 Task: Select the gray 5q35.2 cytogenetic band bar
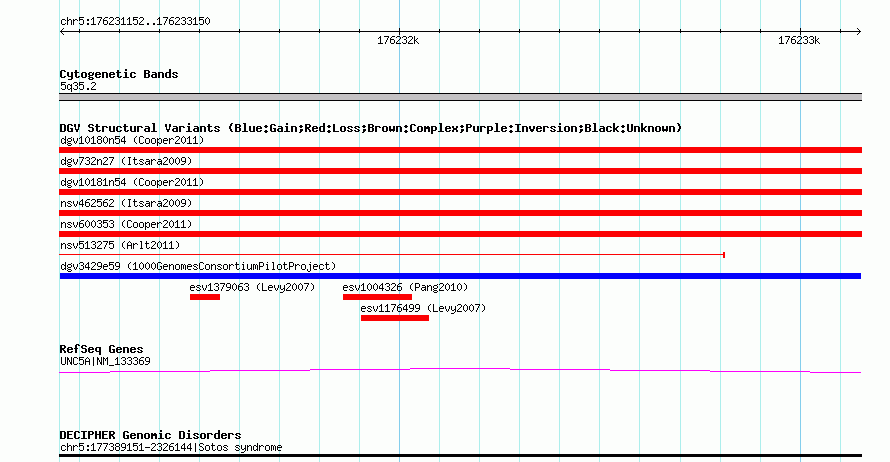pyautogui.click(x=460, y=97)
